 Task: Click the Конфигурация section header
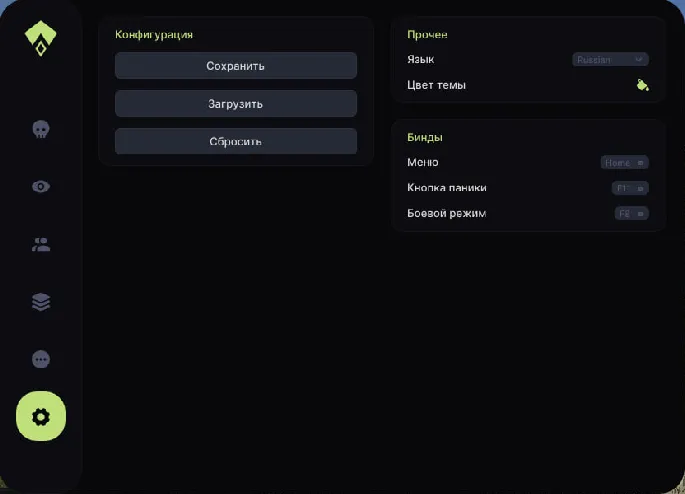pyautogui.click(x=154, y=34)
